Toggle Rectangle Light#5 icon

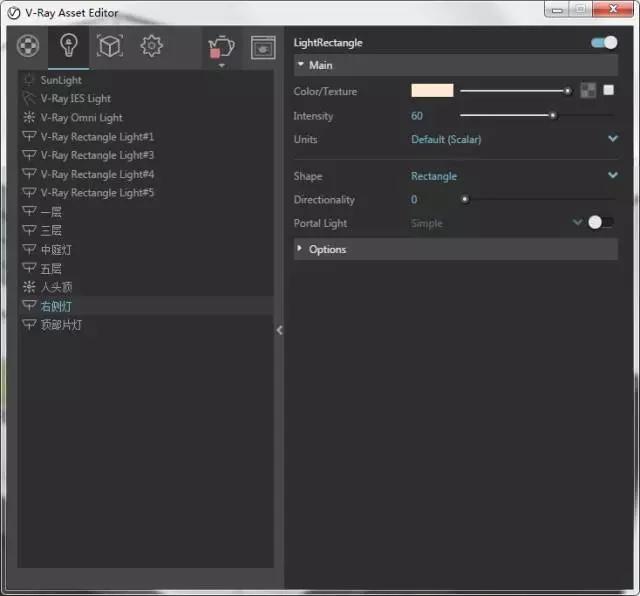pyautogui.click(x=29, y=192)
